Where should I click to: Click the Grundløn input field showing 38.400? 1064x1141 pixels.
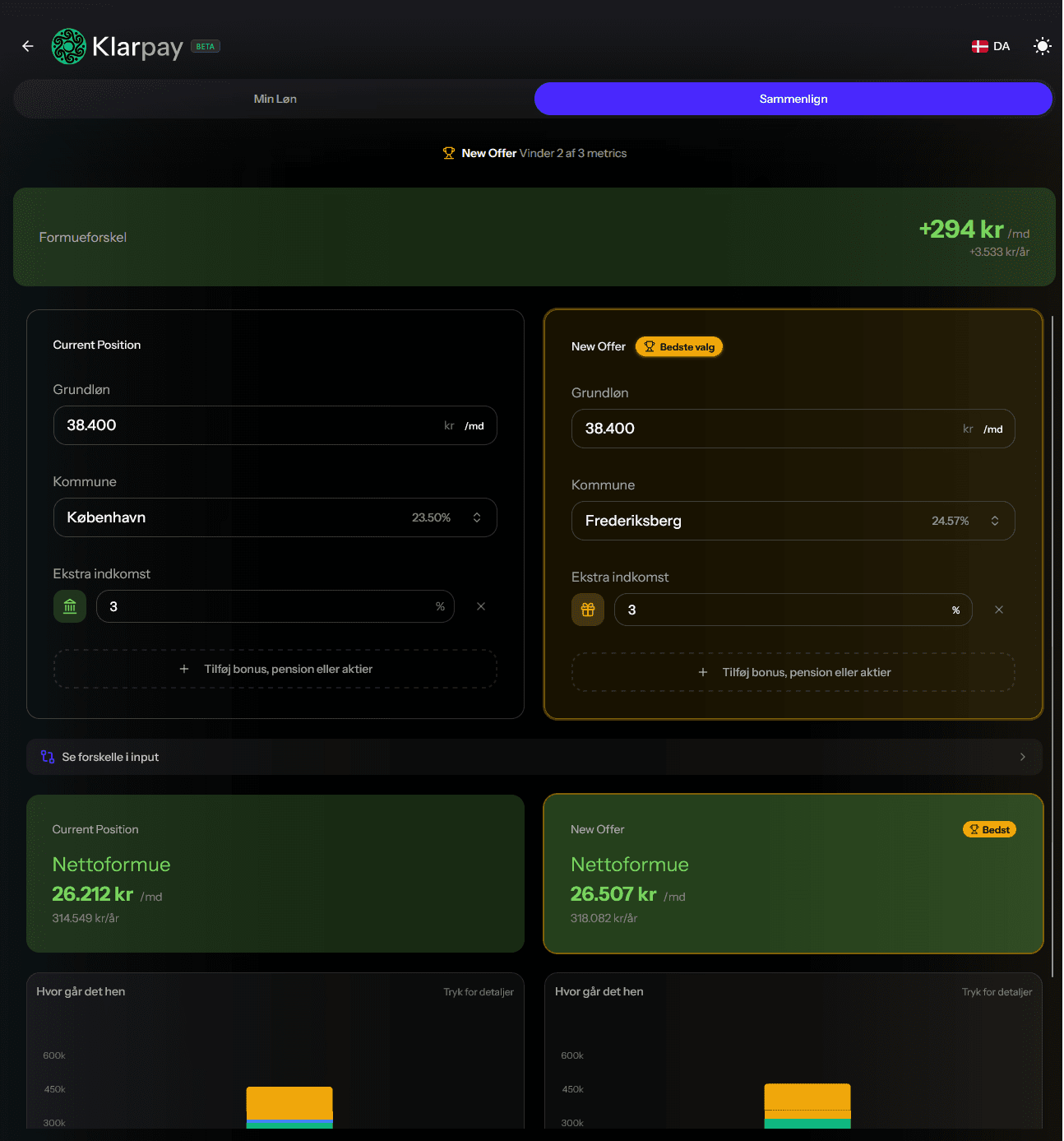point(275,425)
